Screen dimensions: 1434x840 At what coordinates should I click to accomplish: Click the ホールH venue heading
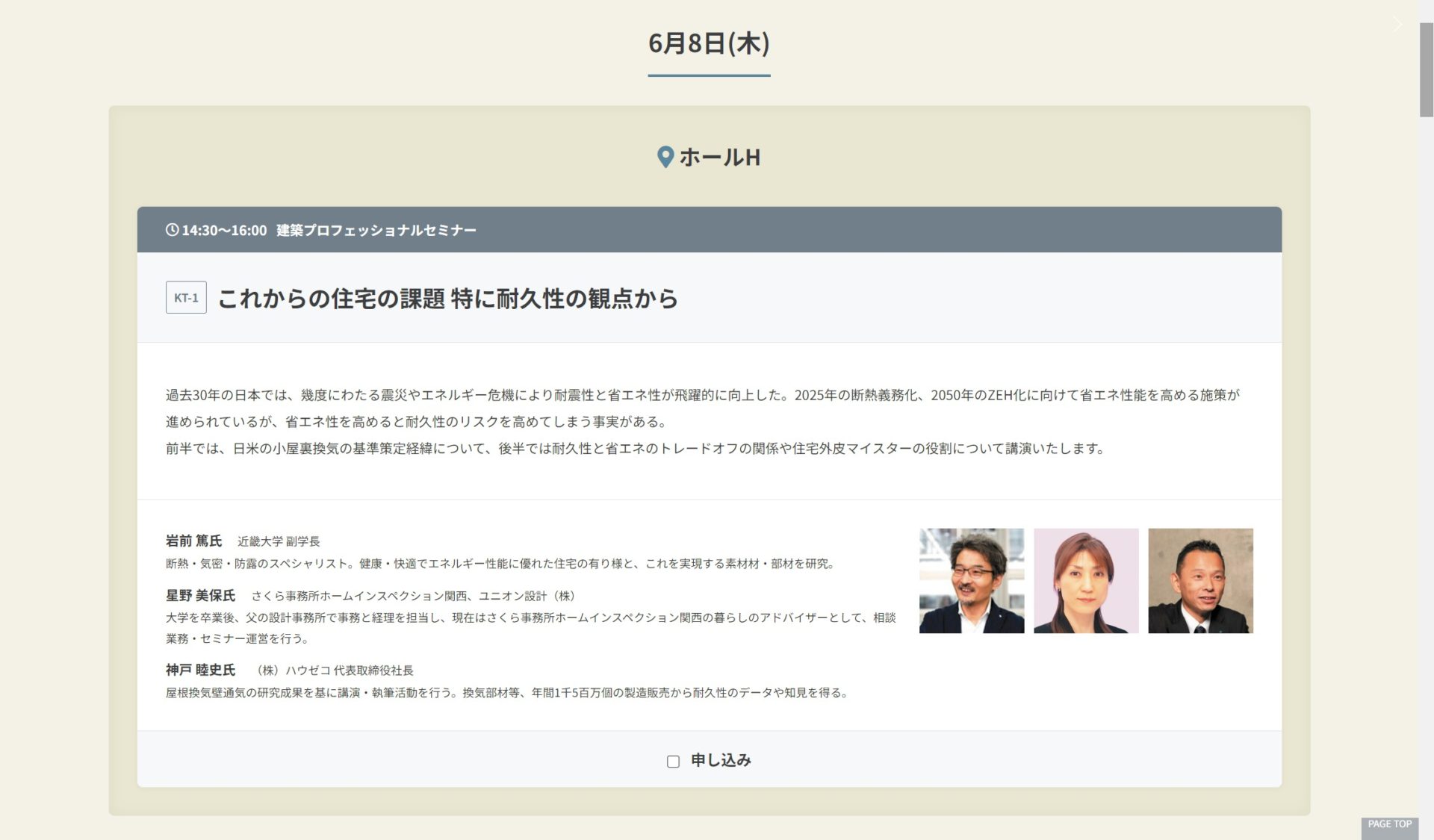pos(719,157)
